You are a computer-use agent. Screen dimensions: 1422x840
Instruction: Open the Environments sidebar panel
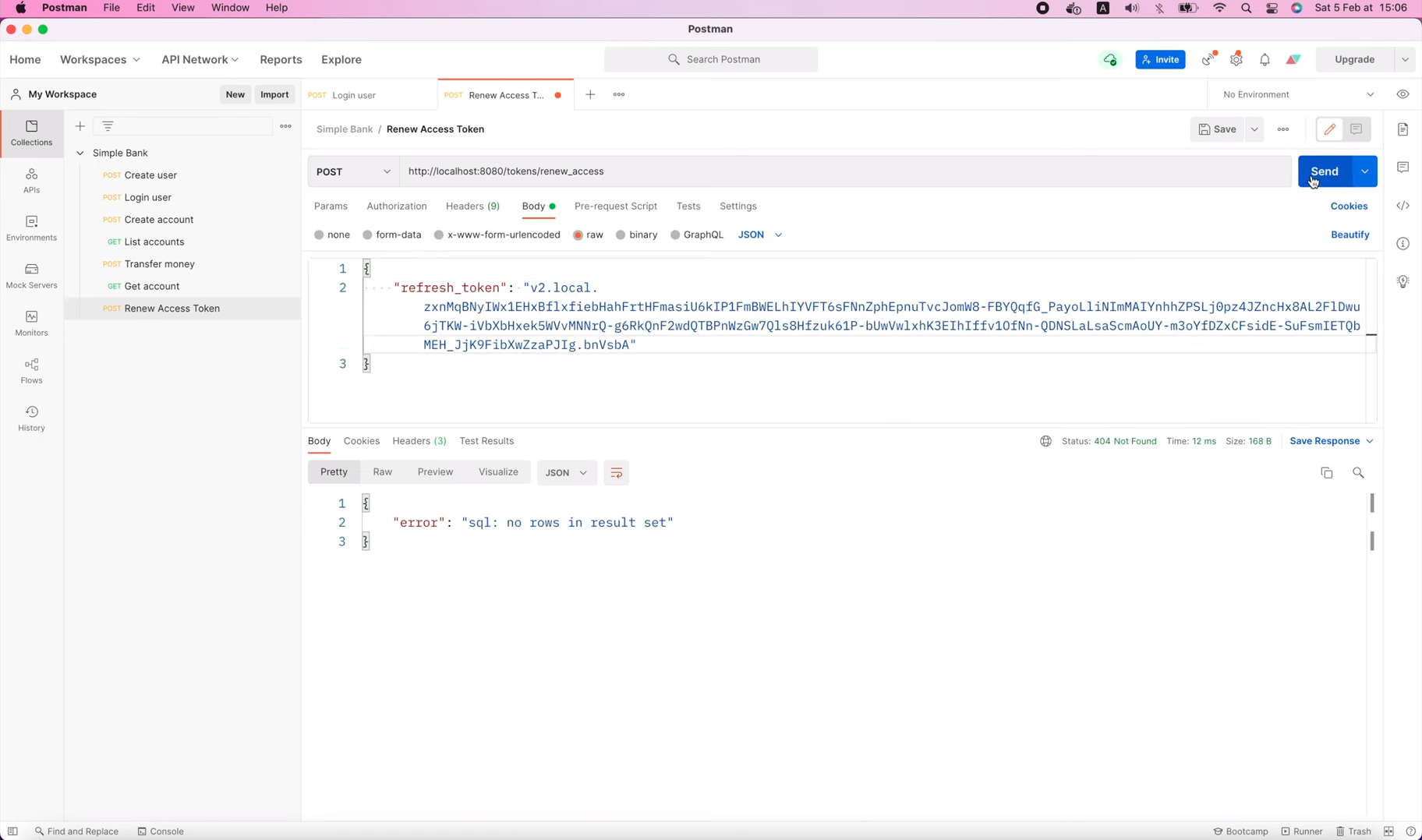point(32,228)
